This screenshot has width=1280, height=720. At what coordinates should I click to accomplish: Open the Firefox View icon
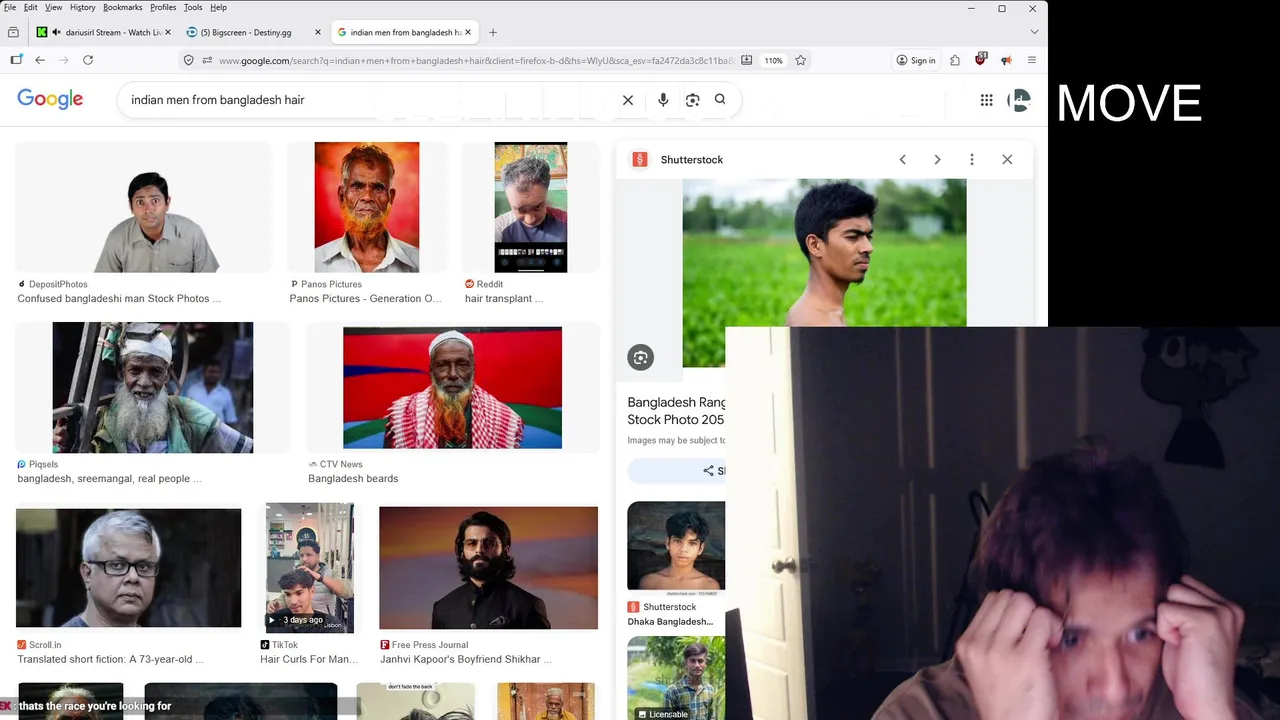pos(13,32)
